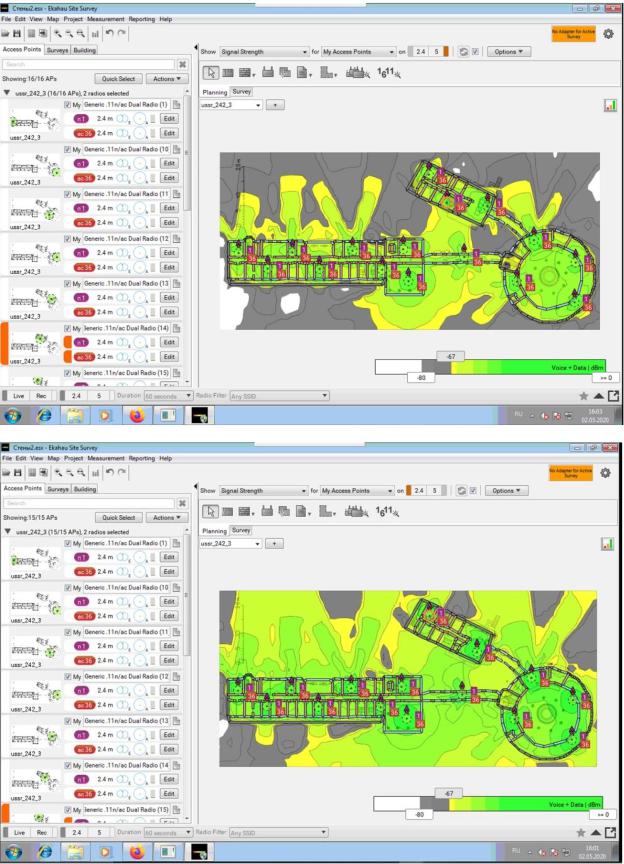Open the Project menu in bottom window
Viewport: 624px width, 864px height.
click(73, 458)
